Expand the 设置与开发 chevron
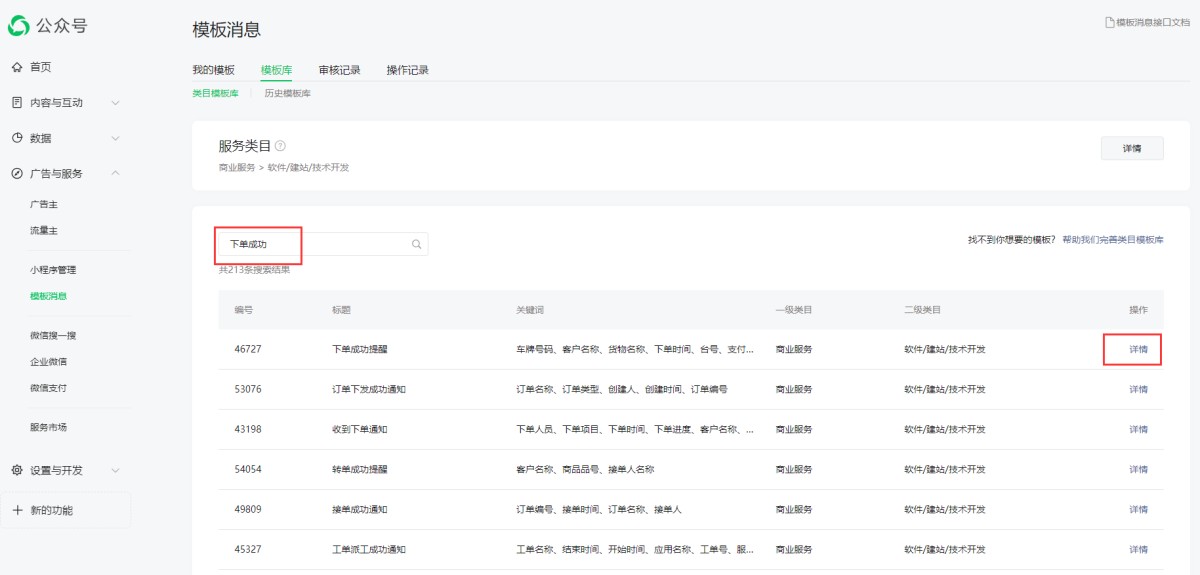Viewport: 1200px width, 575px height. (115, 470)
